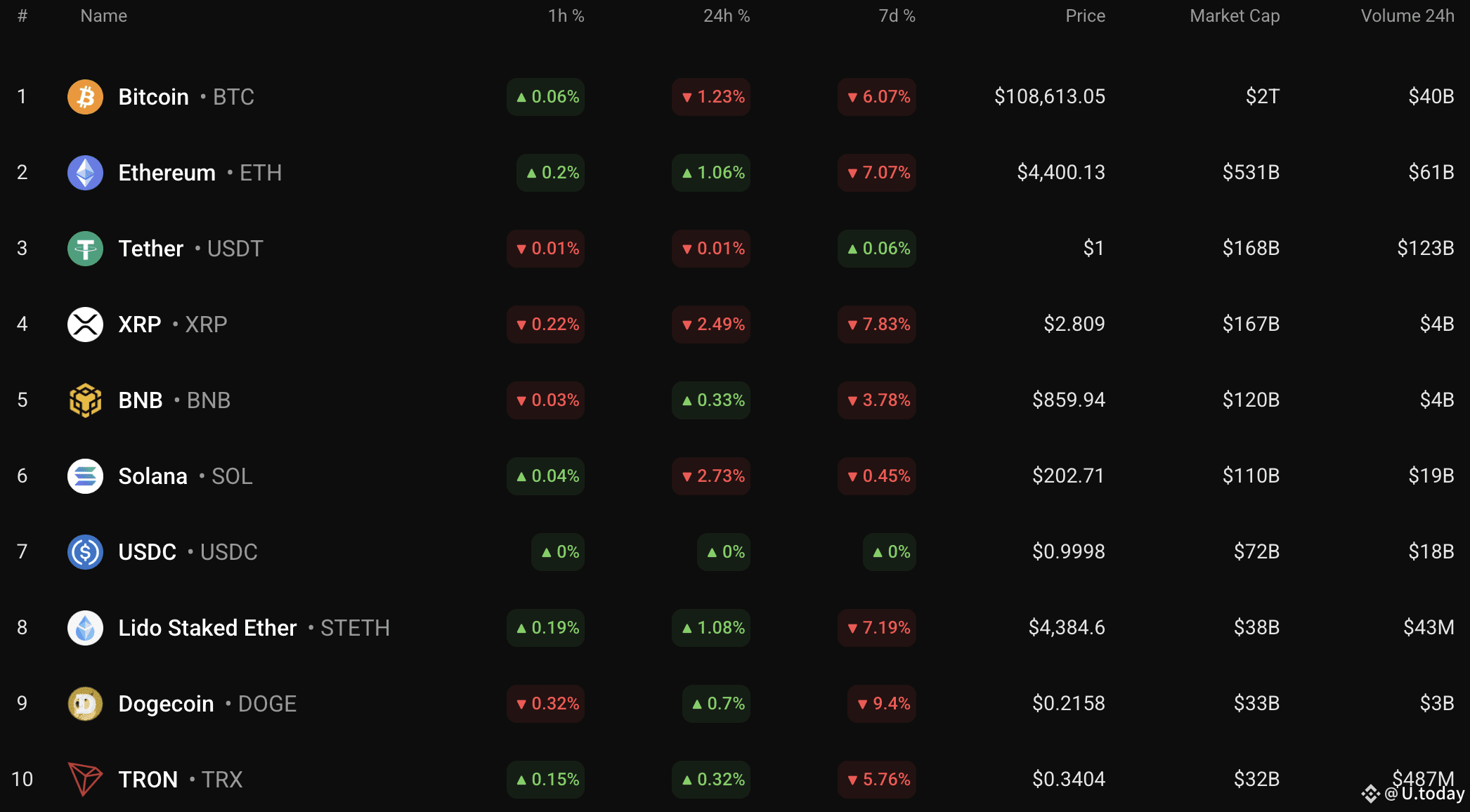
Task: Click the Dogecoin coin logo icon
Action: [85, 704]
